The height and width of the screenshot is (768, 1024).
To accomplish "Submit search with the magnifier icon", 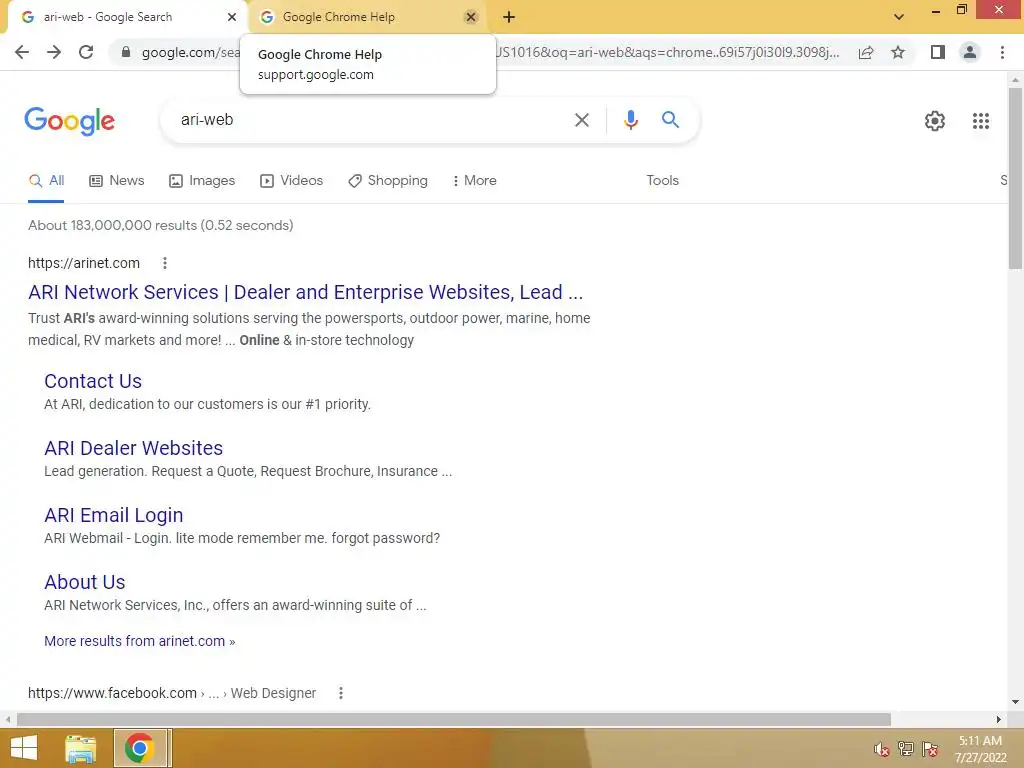I will tap(670, 120).
